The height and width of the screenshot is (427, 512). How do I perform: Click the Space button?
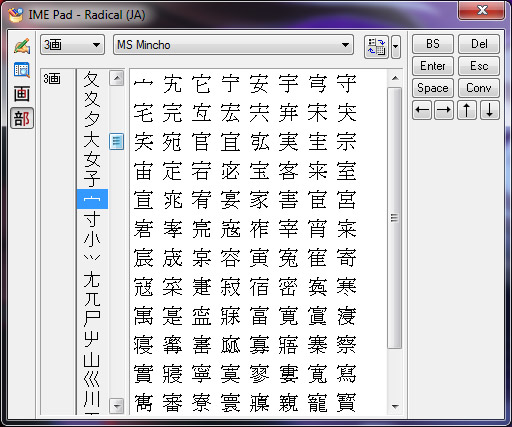[433, 88]
